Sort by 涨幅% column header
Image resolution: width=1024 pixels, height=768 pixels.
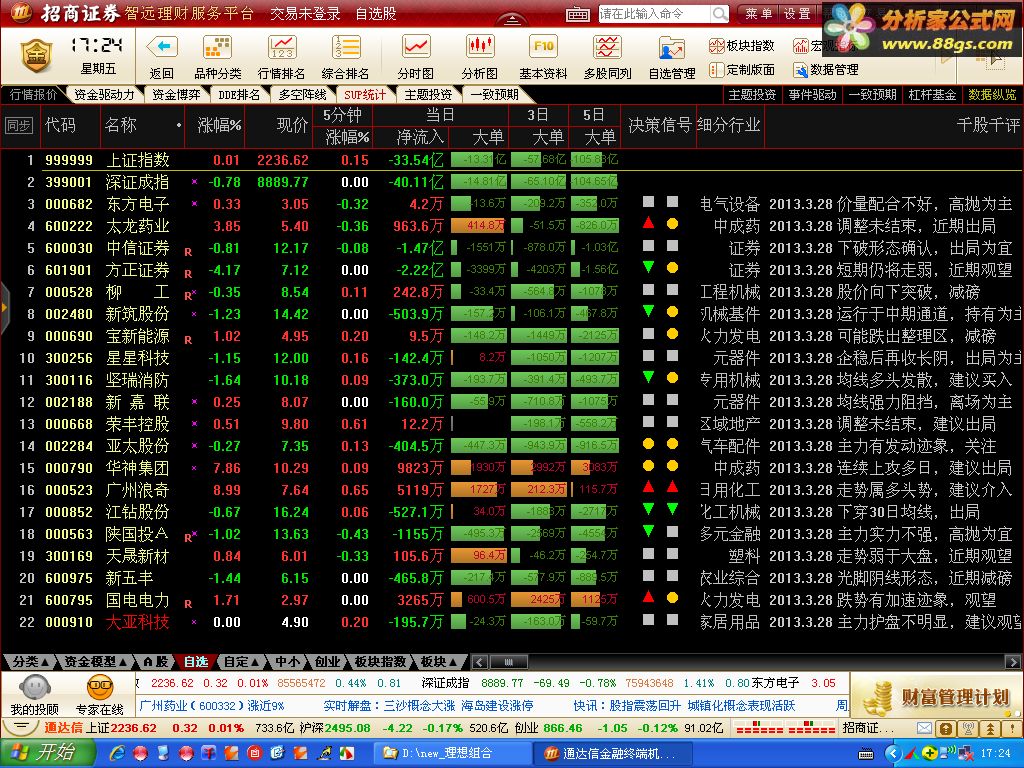(x=219, y=125)
